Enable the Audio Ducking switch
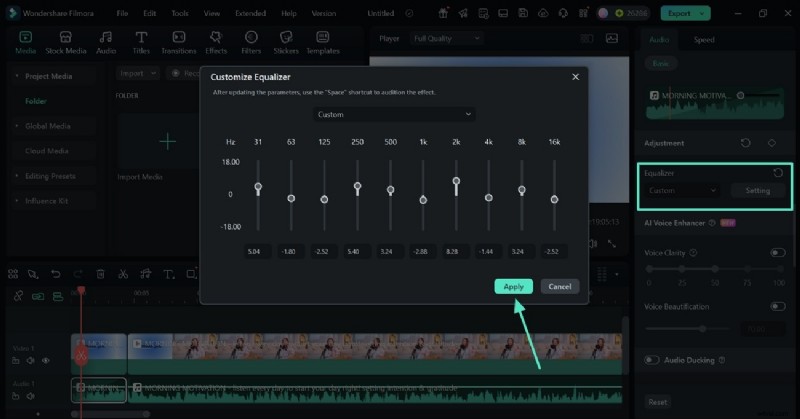This screenshot has height=419, width=800. click(x=652, y=360)
